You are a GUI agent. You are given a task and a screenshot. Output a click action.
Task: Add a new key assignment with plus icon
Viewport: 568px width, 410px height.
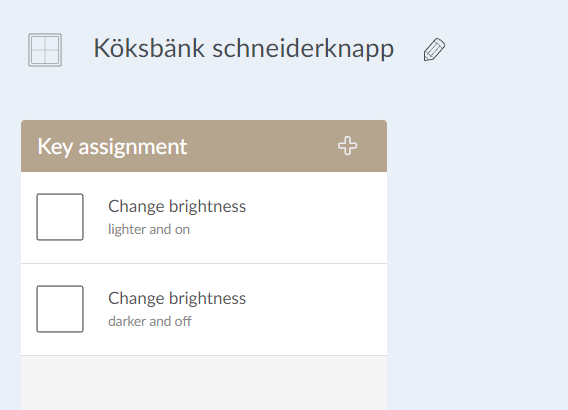tap(347, 146)
